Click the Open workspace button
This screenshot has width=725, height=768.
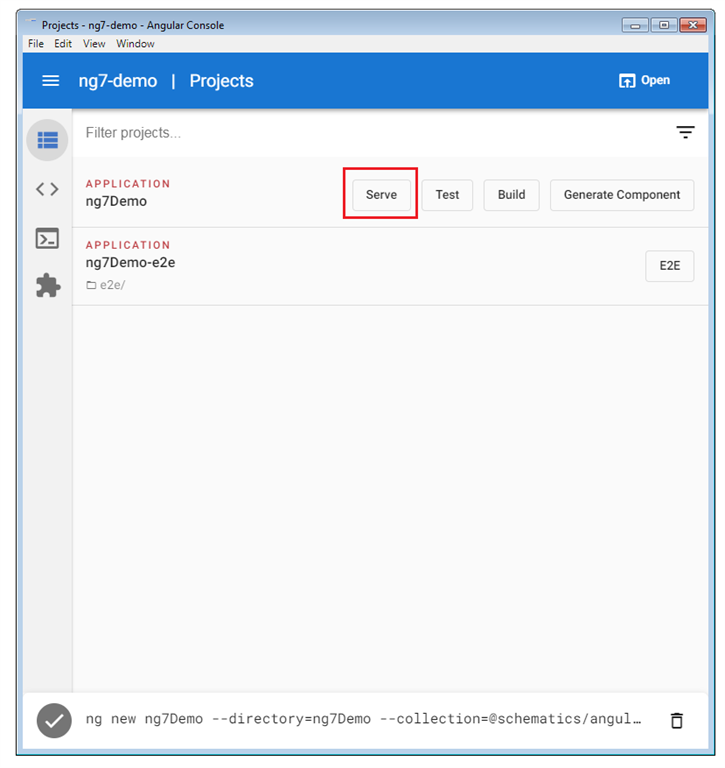coord(644,80)
